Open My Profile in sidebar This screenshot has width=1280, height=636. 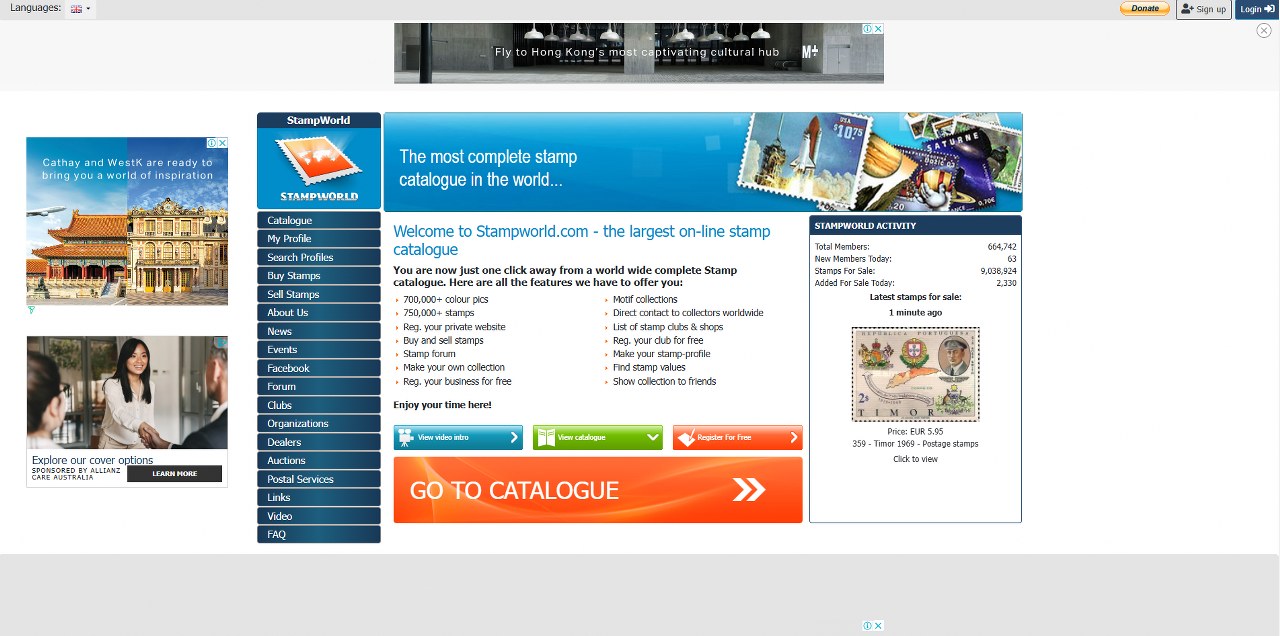pyautogui.click(x=319, y=239)
